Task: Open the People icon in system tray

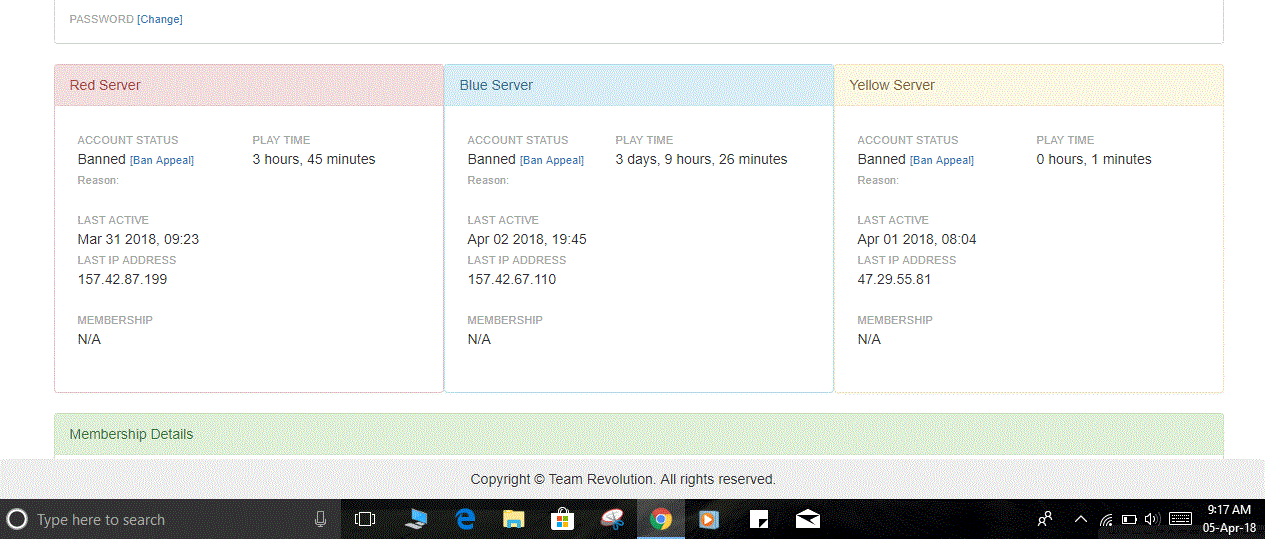Action: [1045, 519]
